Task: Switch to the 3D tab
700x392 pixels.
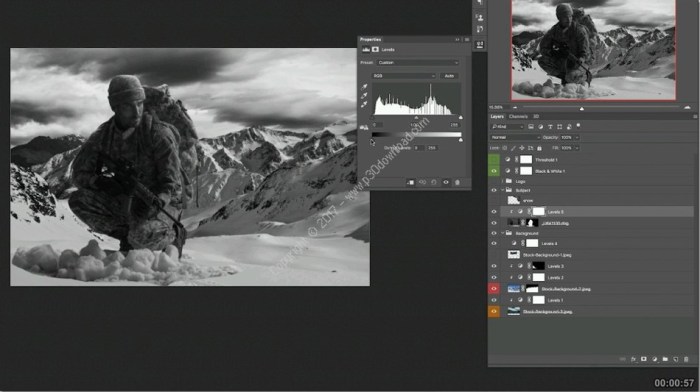Action: [x=536, y=117]
